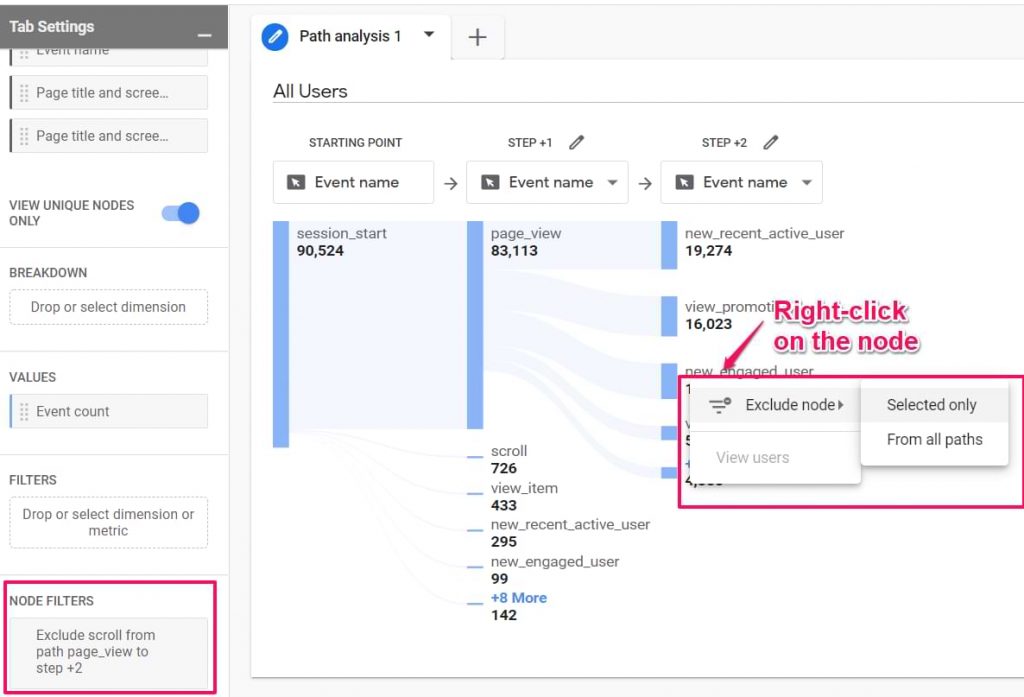The width and height of the screenshot is (1024, 697).
Task: Expand the +8 More link
Action: [x=518, y=597]
